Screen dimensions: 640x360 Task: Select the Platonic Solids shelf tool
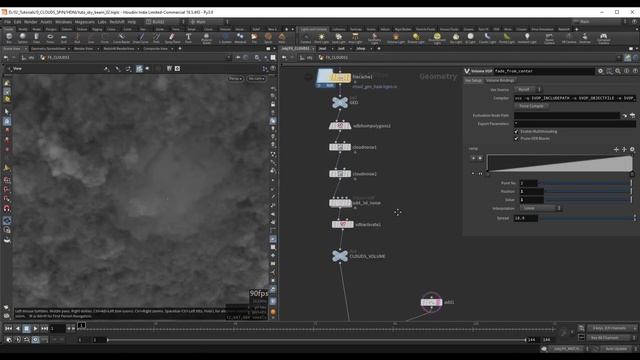206,38
